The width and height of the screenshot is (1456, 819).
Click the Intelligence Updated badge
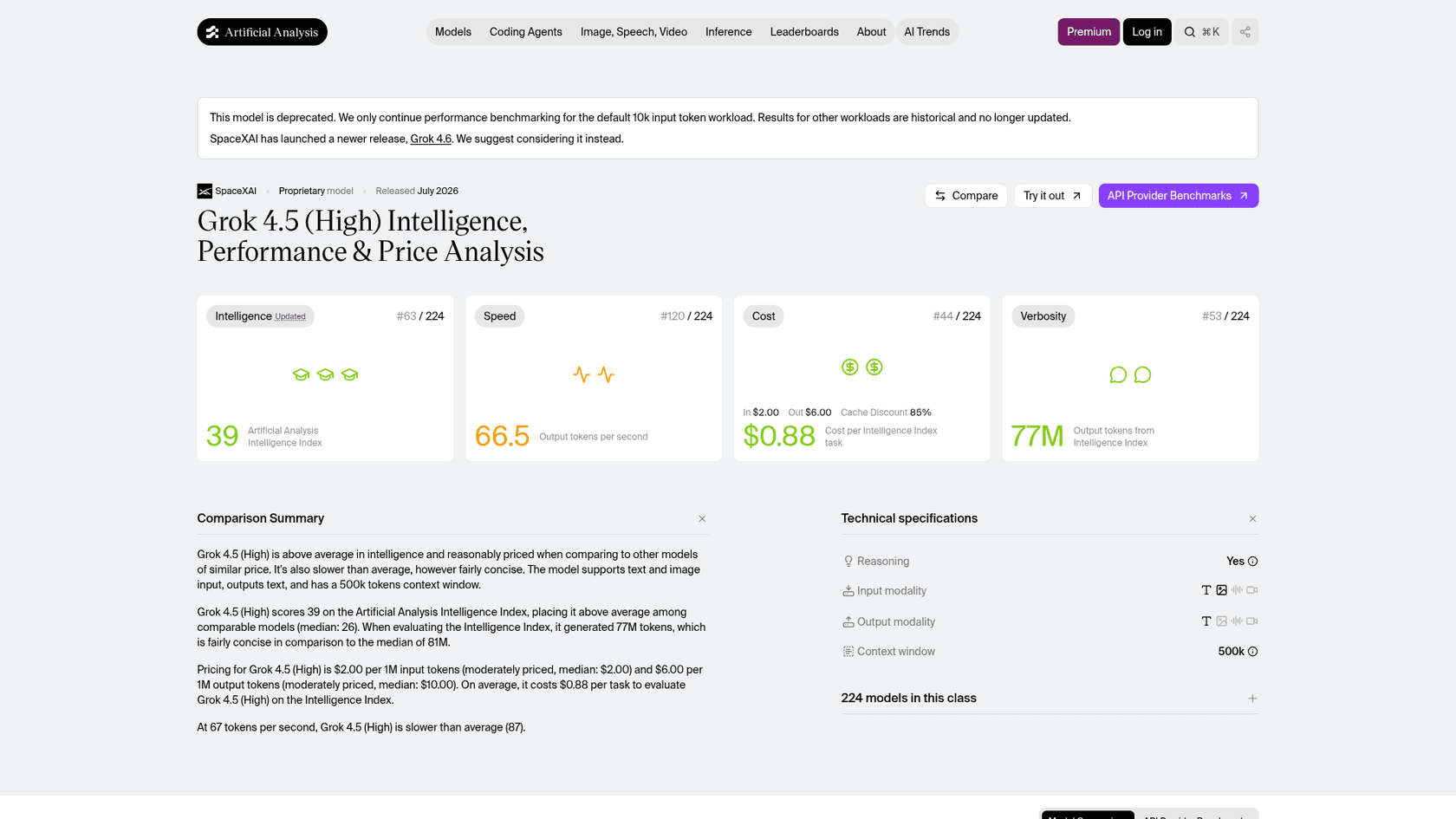point(260,316)
